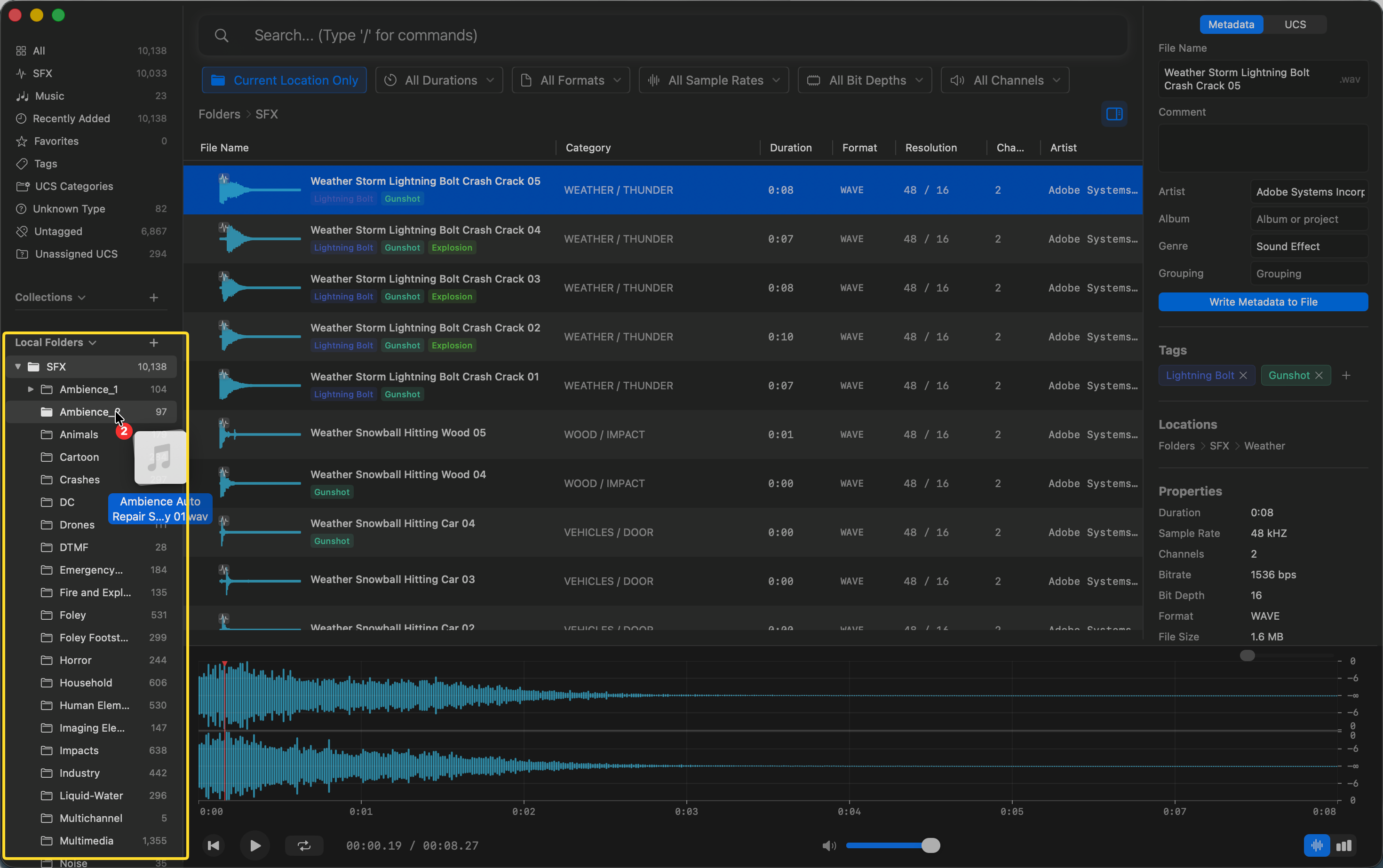Mute audio with the speaker icon
The height and width of the screenshot is (868, 1383).
click(829, 845)
